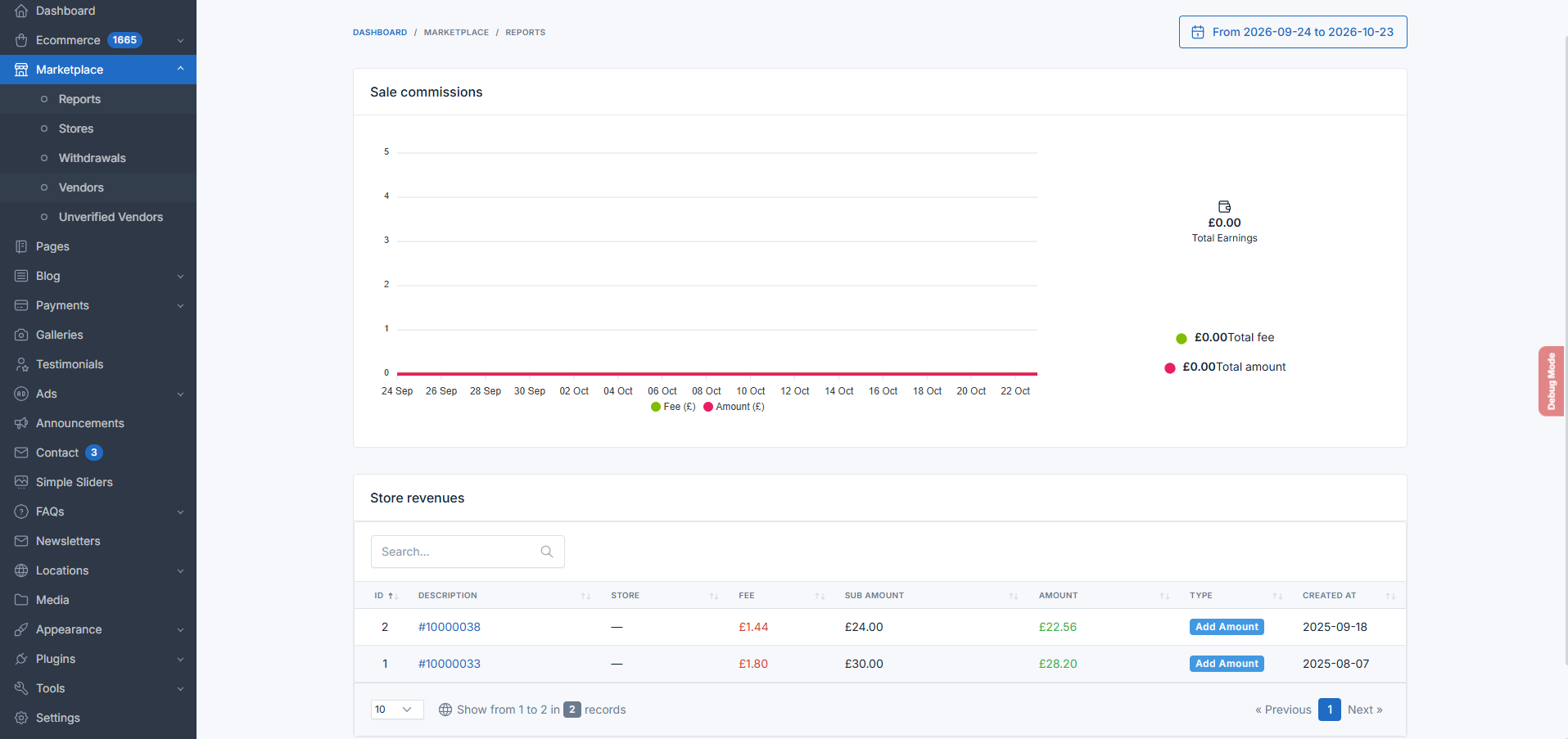Click the page 1 pagination button
The height and width of the screenshot is (739, 1568).
tap(1330, 710)
